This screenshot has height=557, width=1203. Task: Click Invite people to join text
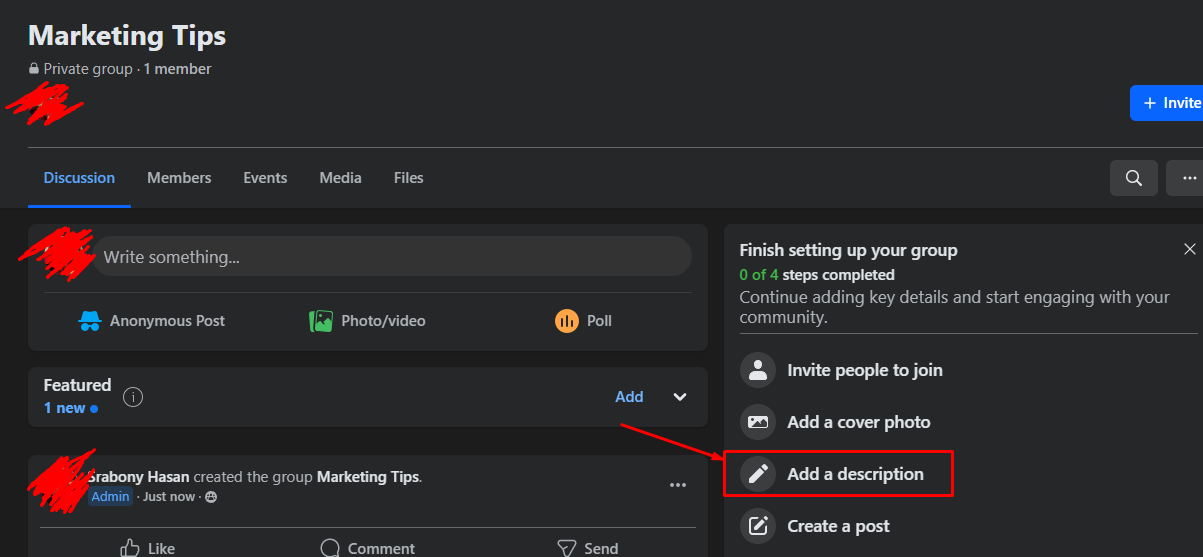click(865, 370)
